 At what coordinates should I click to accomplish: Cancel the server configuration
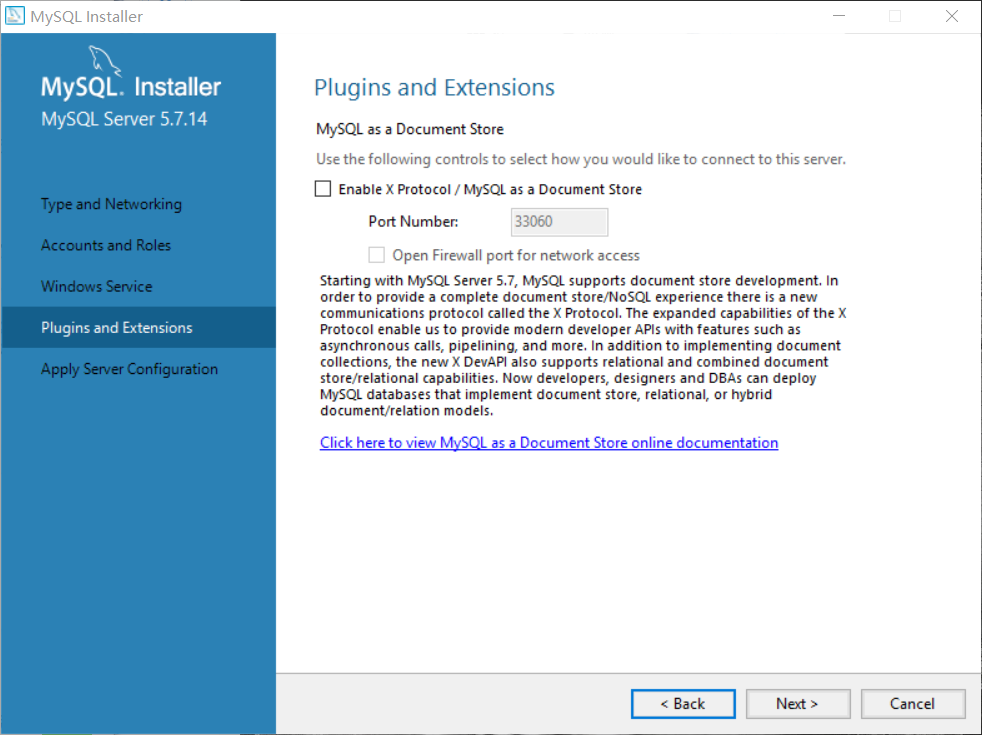click(x=912, y=703)
